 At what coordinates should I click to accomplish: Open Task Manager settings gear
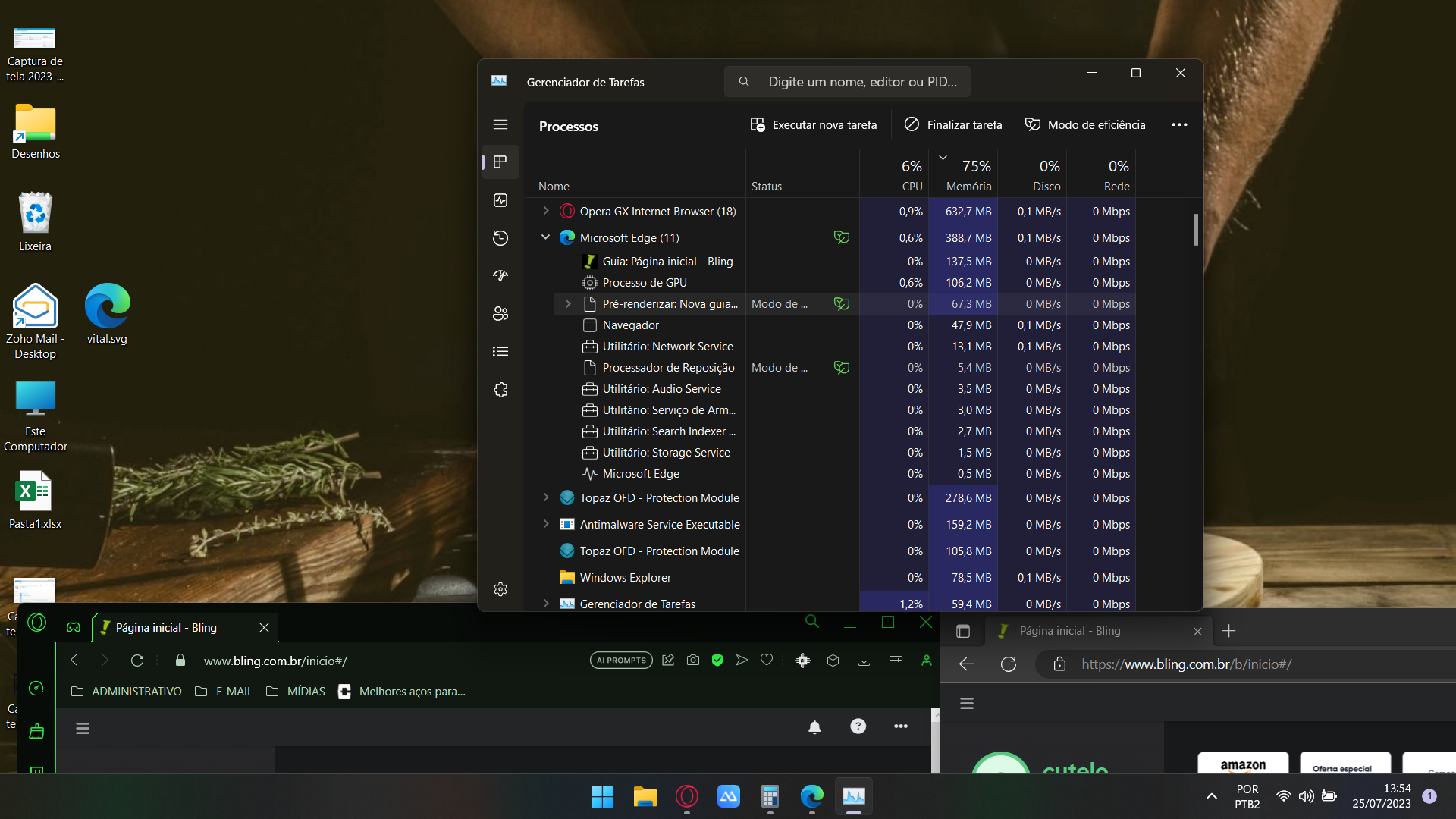[x=500, y=589]
